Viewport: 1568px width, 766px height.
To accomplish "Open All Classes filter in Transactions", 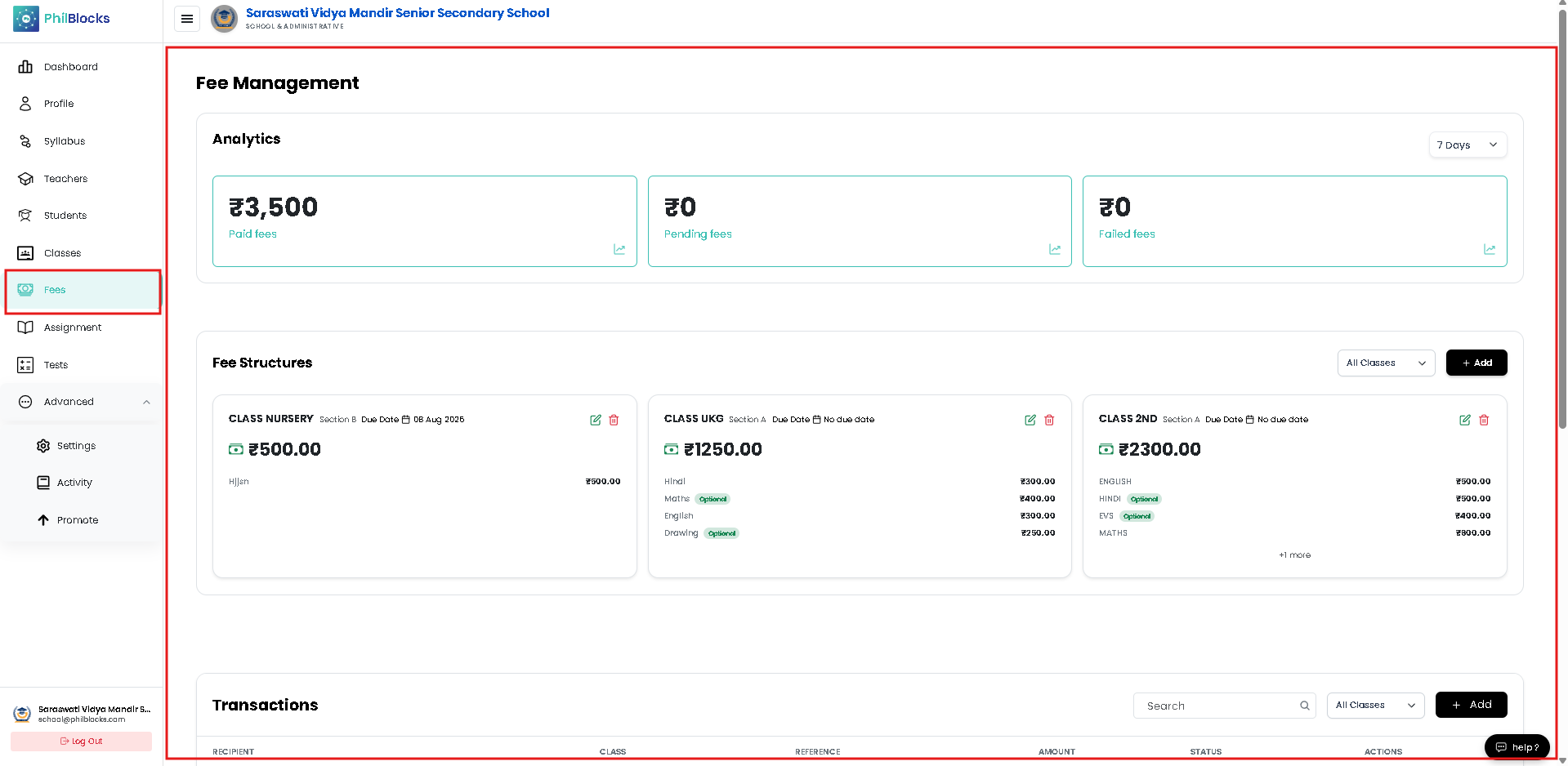I will (x=1375, y=705).
